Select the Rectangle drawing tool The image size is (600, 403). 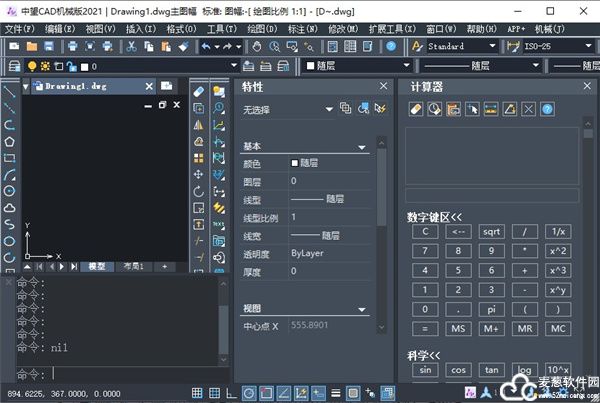(x=9, y=158)
